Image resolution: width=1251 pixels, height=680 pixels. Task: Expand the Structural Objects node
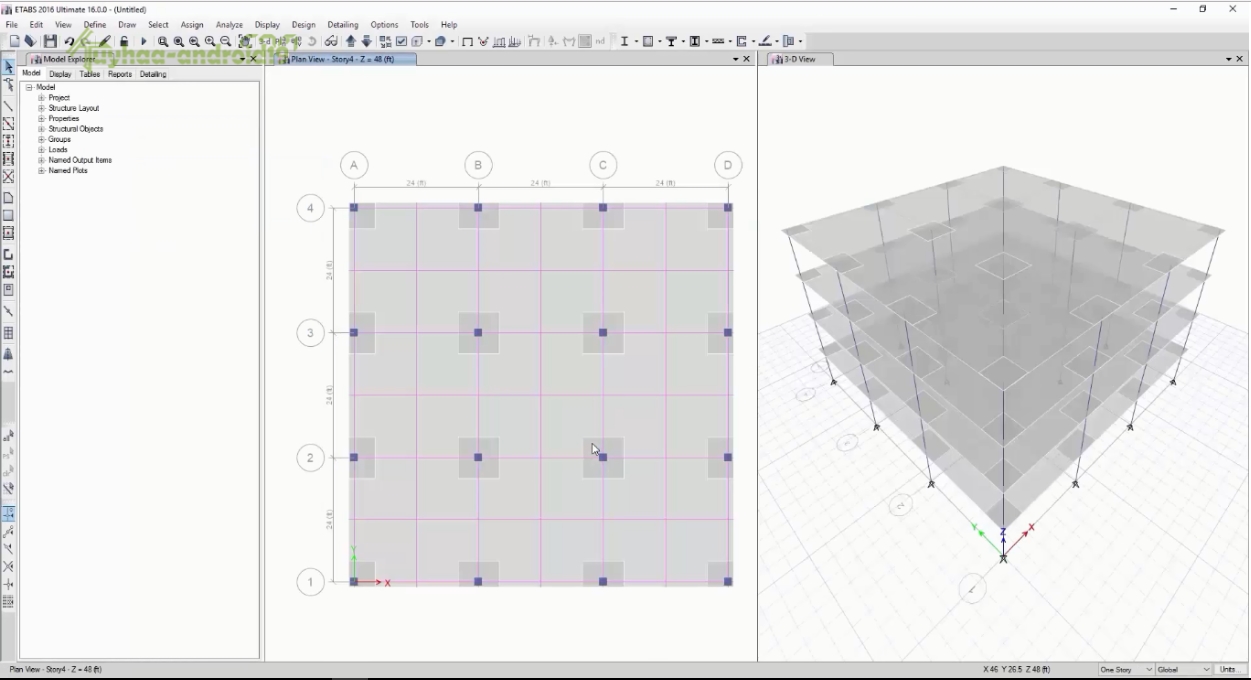tap(41, 129)
